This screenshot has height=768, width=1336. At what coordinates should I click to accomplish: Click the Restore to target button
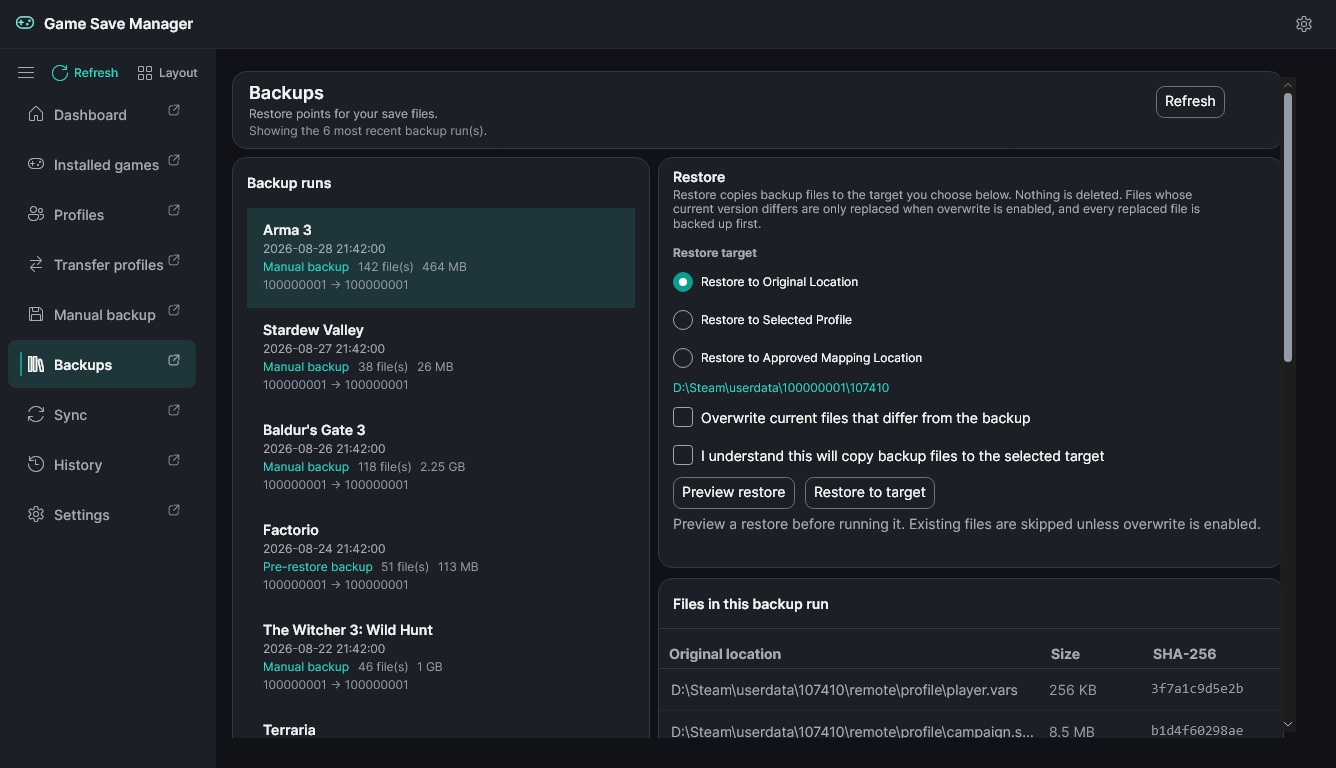(870, 492)
